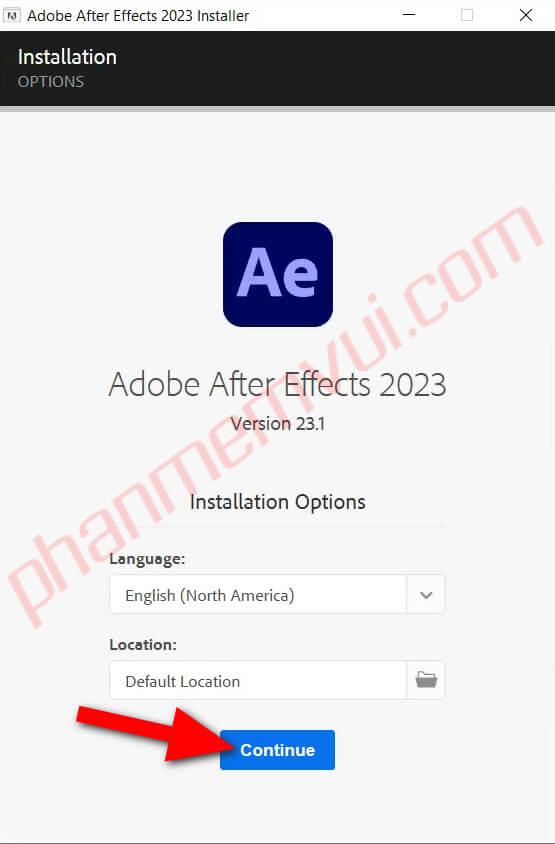Image resolution: width=555 pixels, height=844 pixels.
Task: Click the Adobe After Effects 2023 product name
Action: click(277, 384)
